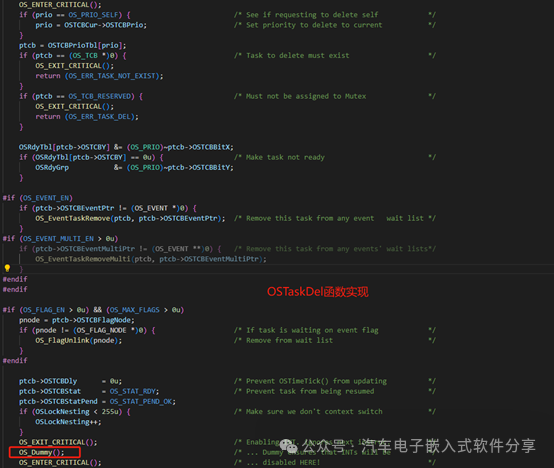Click the OS_FlagUnlink(pnode) function call
This screenshot has width=554, height=468.
tap(78, 340)
